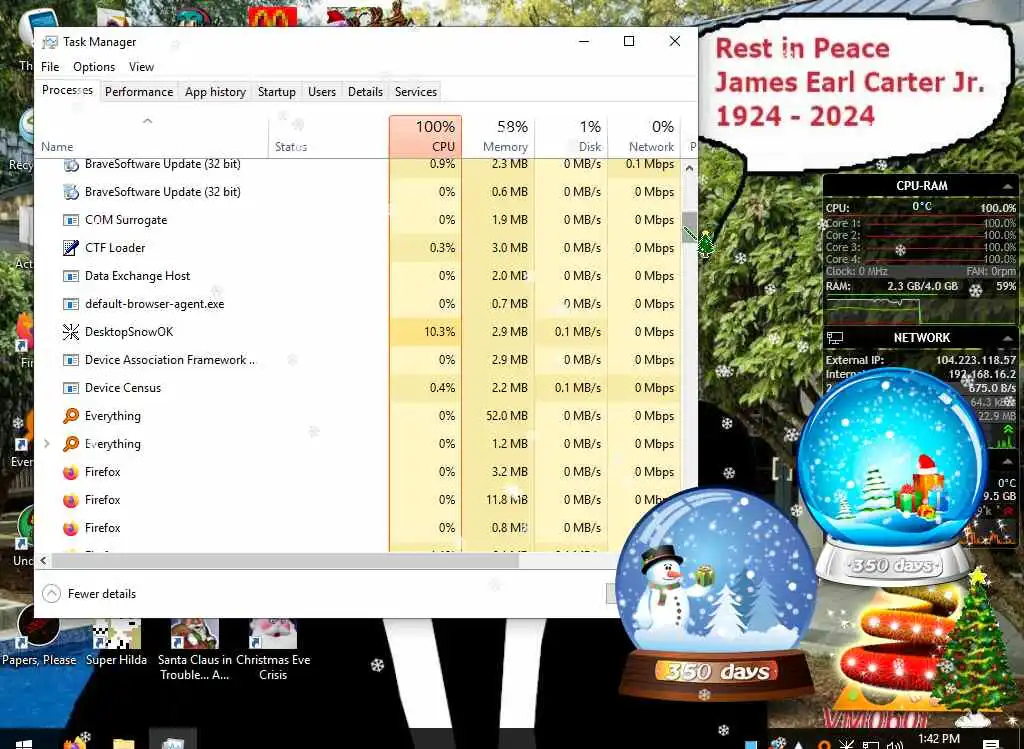This screenshot has width=1024, height=749.
Task: Click the default-browser-agent.exe process name
Action: 154,304
